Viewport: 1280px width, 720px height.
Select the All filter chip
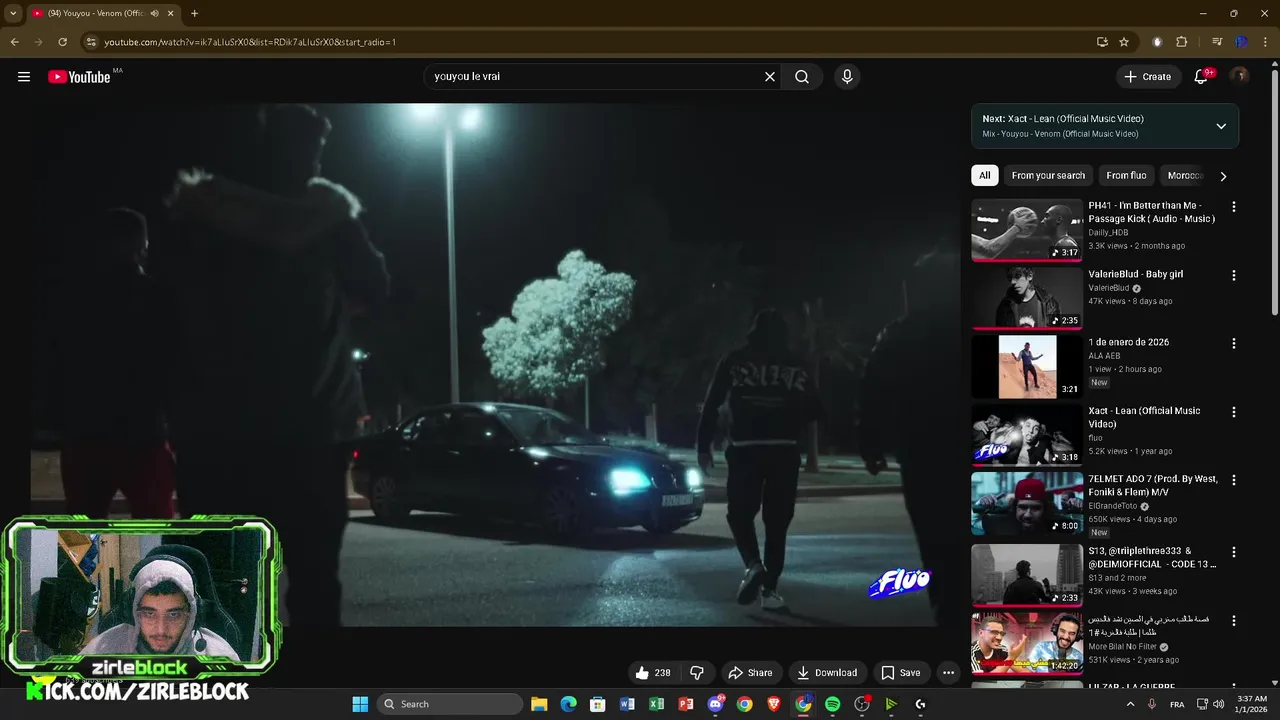(985, 175)
